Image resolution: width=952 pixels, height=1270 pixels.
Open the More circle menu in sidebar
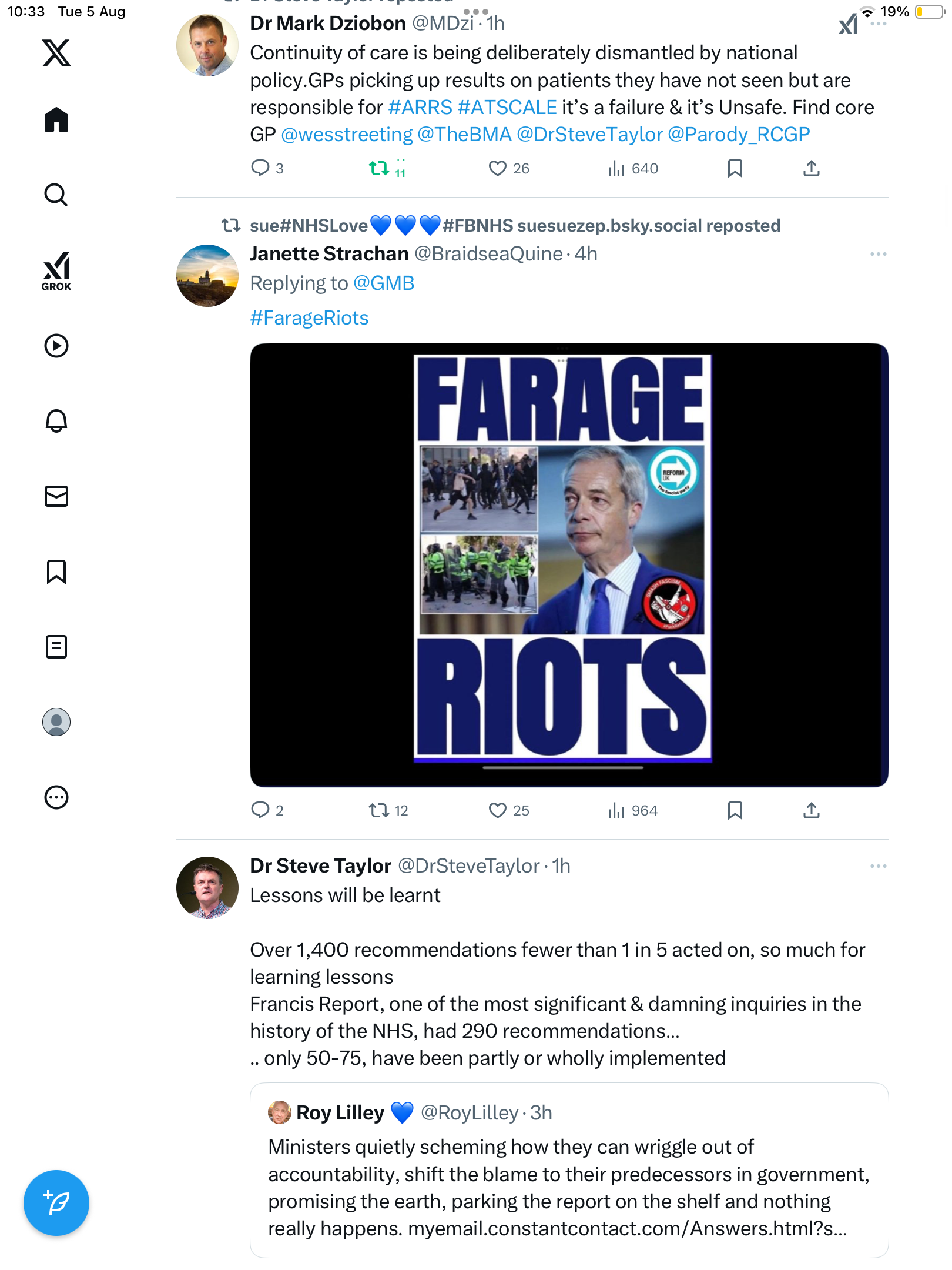coord(56,797)
